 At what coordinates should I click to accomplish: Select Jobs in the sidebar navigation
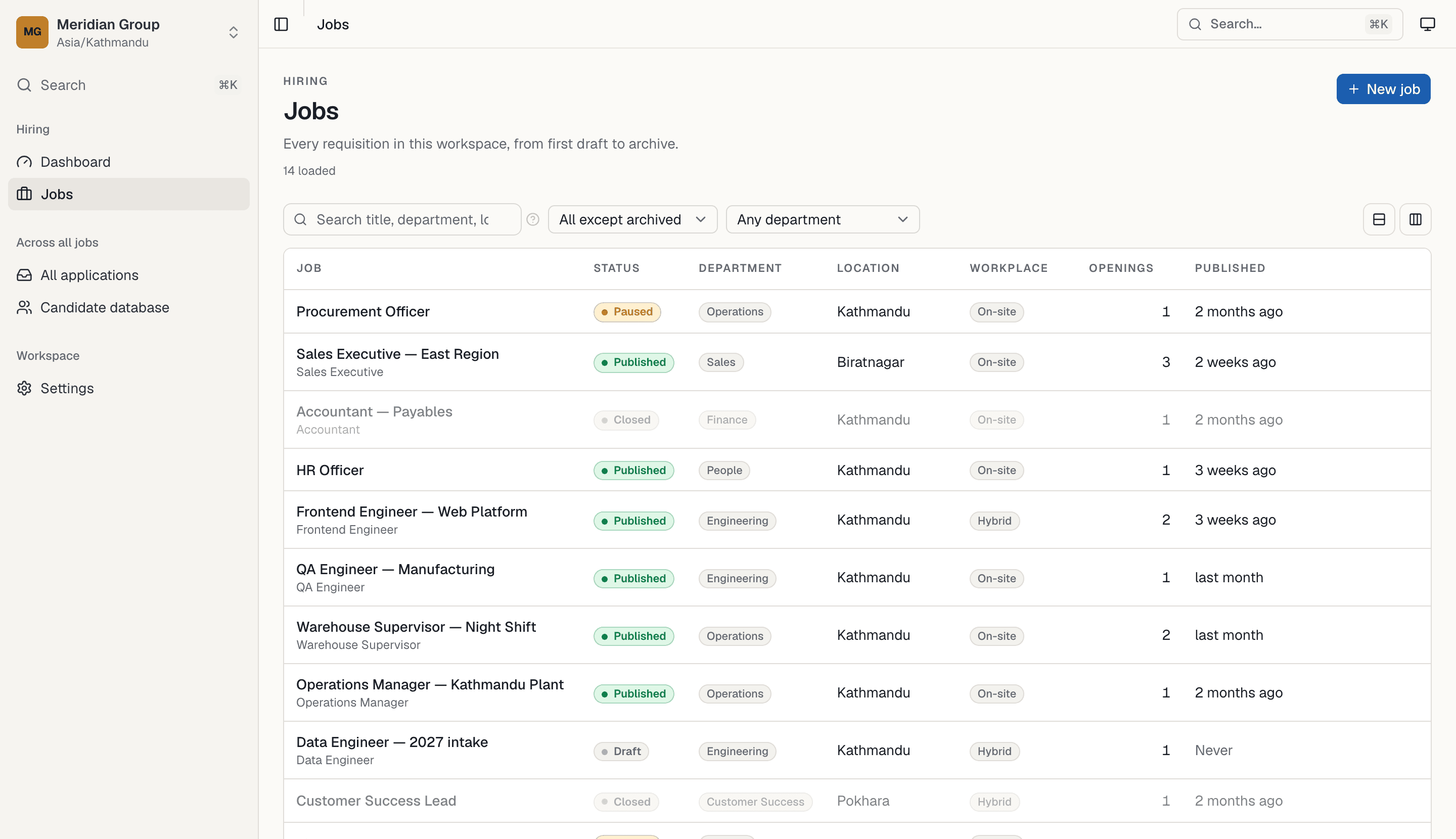(x=128, y=194)
